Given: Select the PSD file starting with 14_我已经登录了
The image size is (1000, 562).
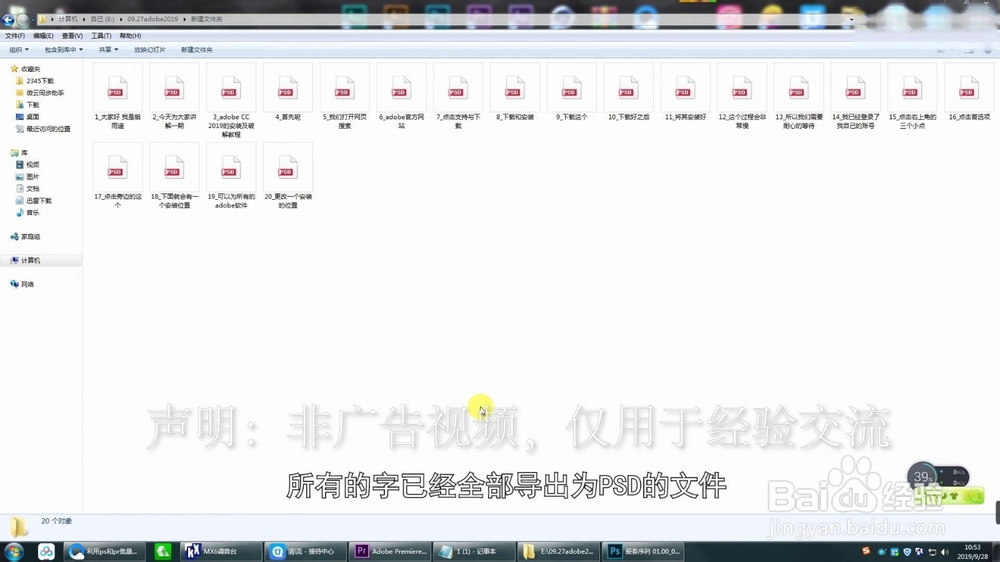Looking at the screenshot, I should click(x=855, y=96).
